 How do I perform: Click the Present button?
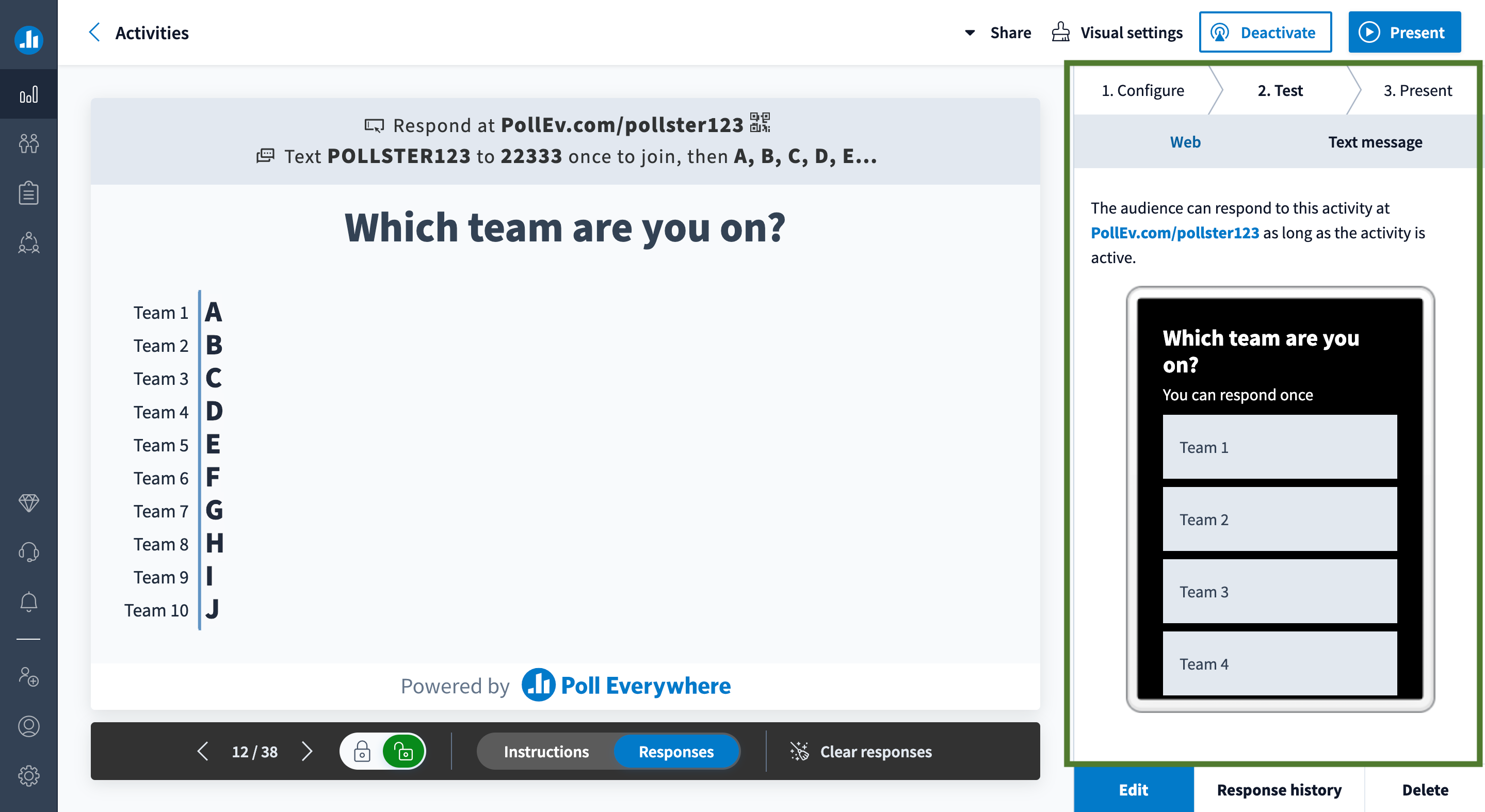tap(1405, 33)
